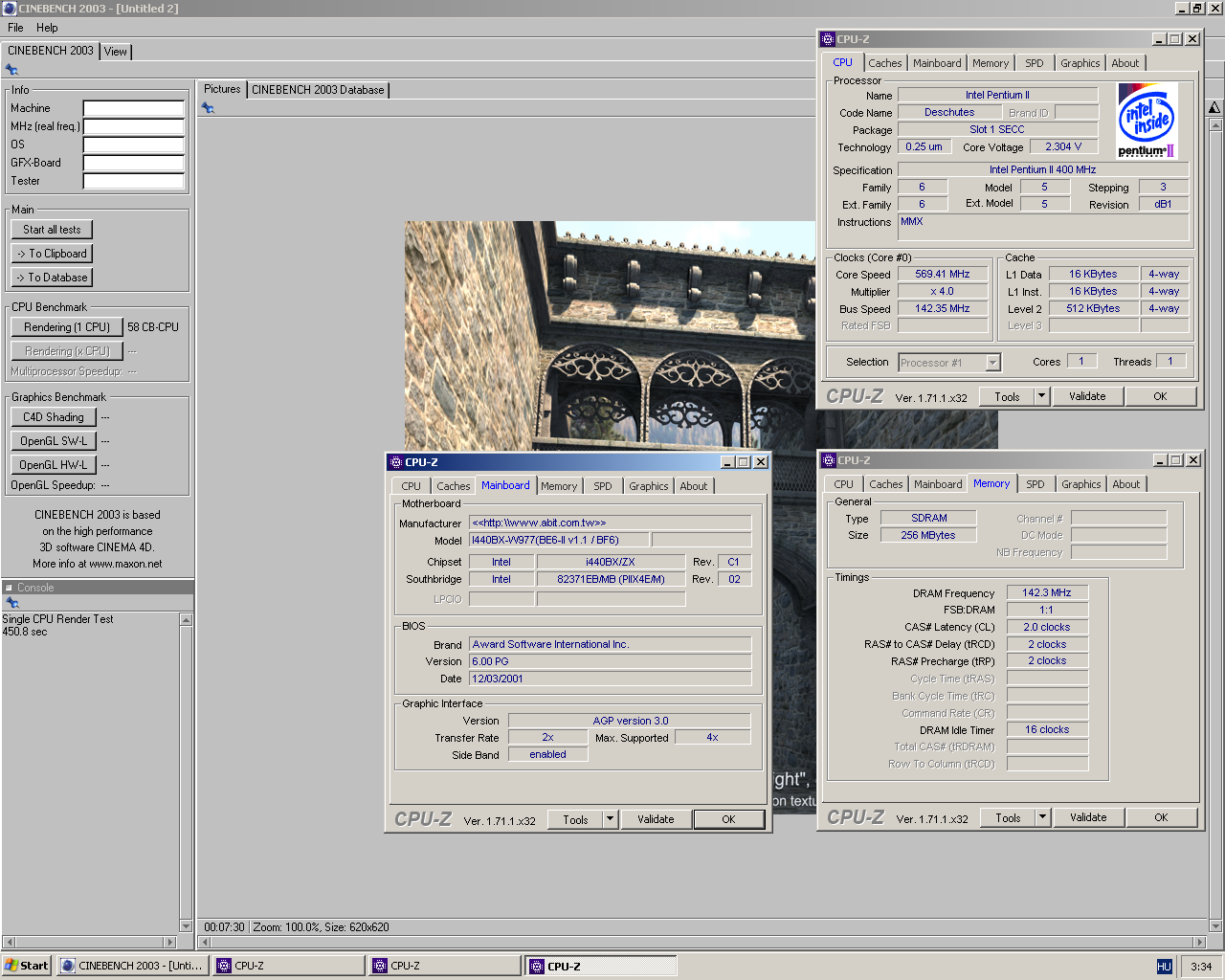Open Mainboard tab in CPU-Z Memory window
1225x980 pixels.
point(938,484)
